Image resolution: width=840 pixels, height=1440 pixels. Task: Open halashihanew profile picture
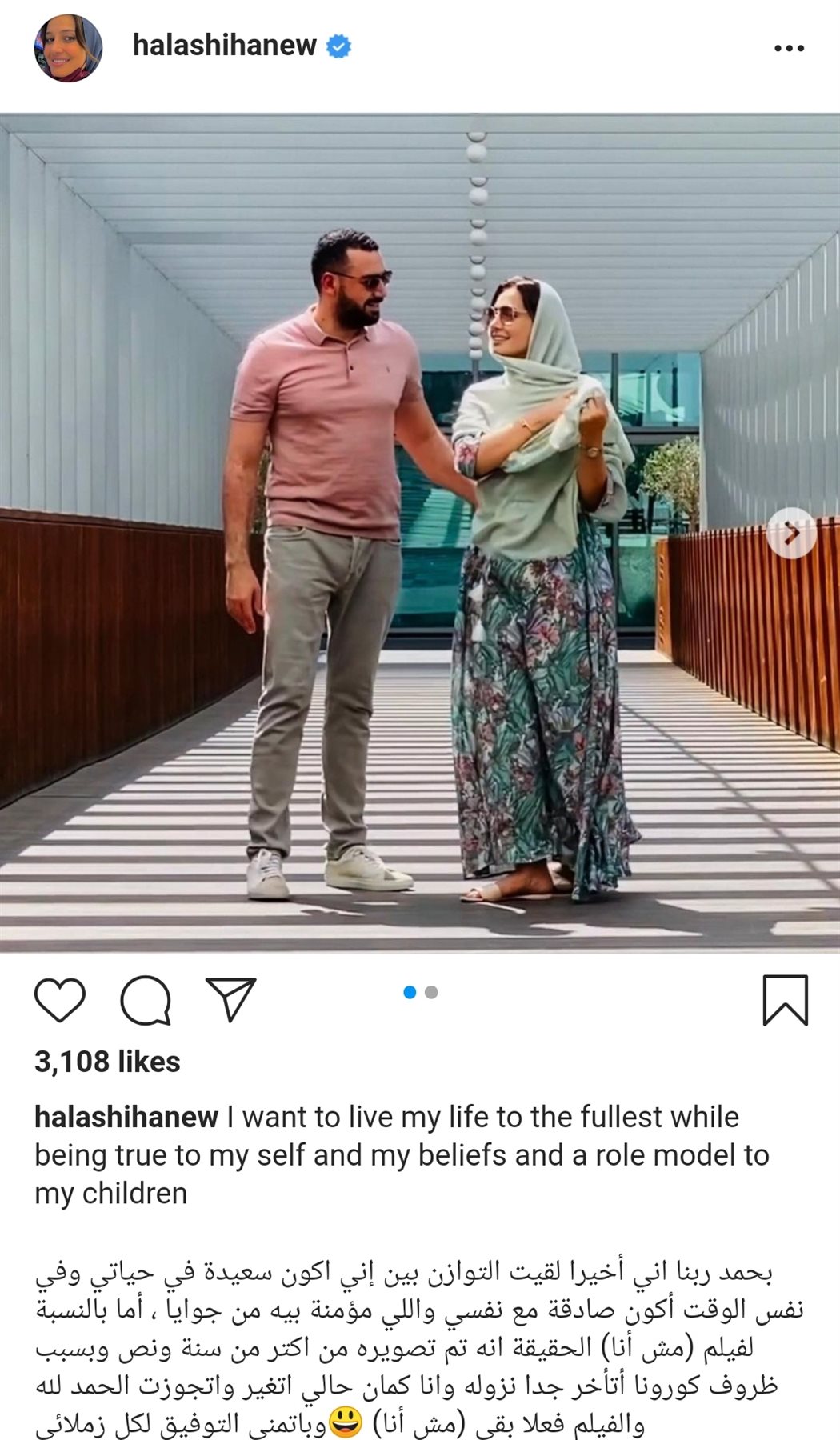[x=68, y=48]
